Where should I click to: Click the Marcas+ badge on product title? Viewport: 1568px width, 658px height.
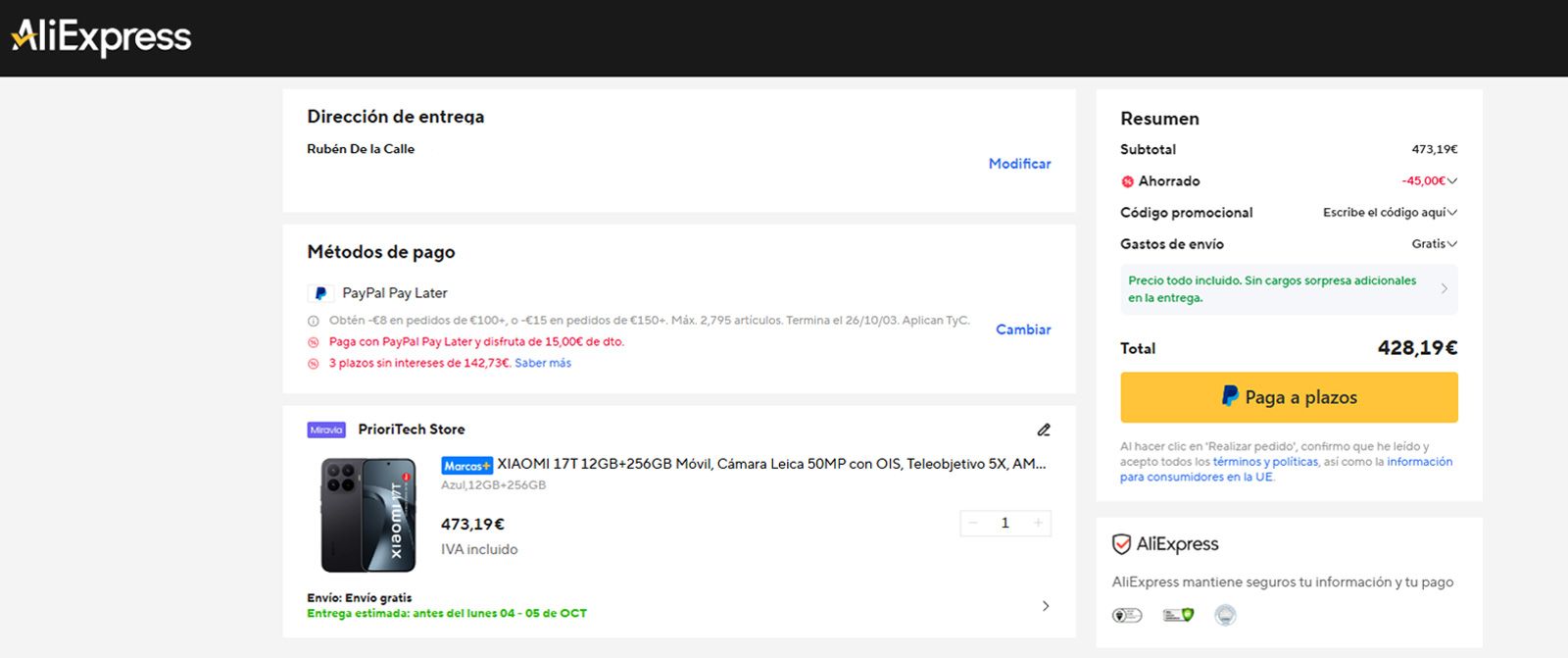pos(467,465)
